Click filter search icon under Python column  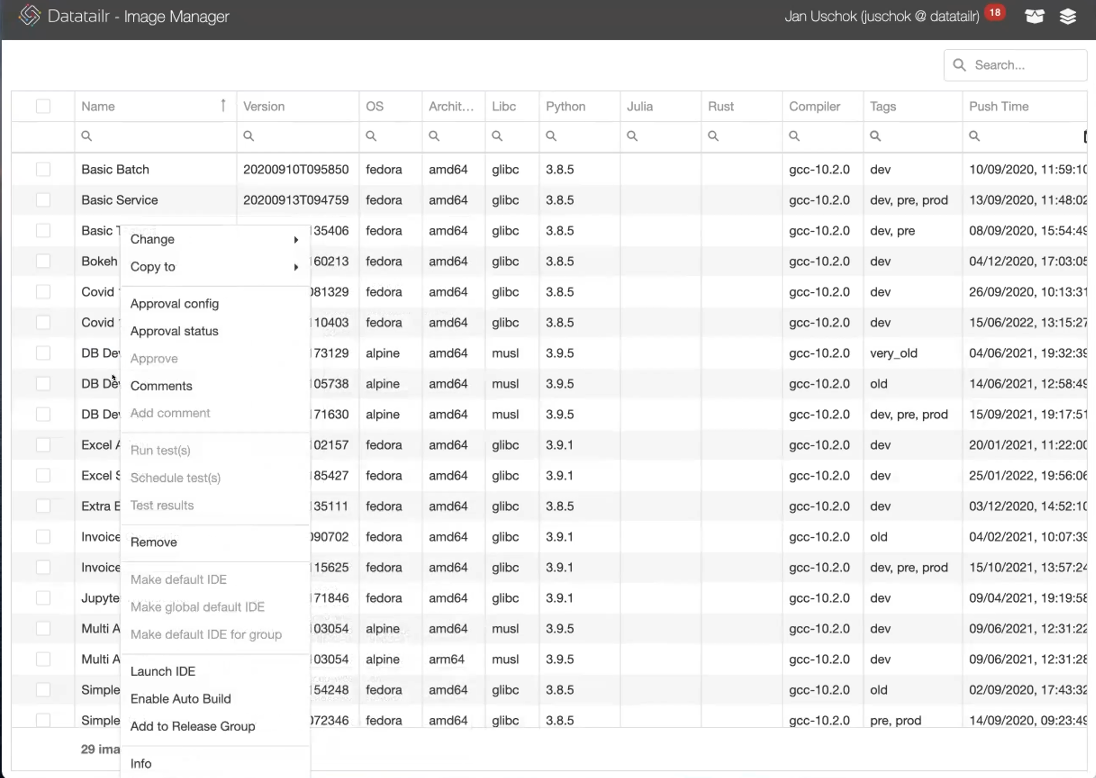(551, 136)
